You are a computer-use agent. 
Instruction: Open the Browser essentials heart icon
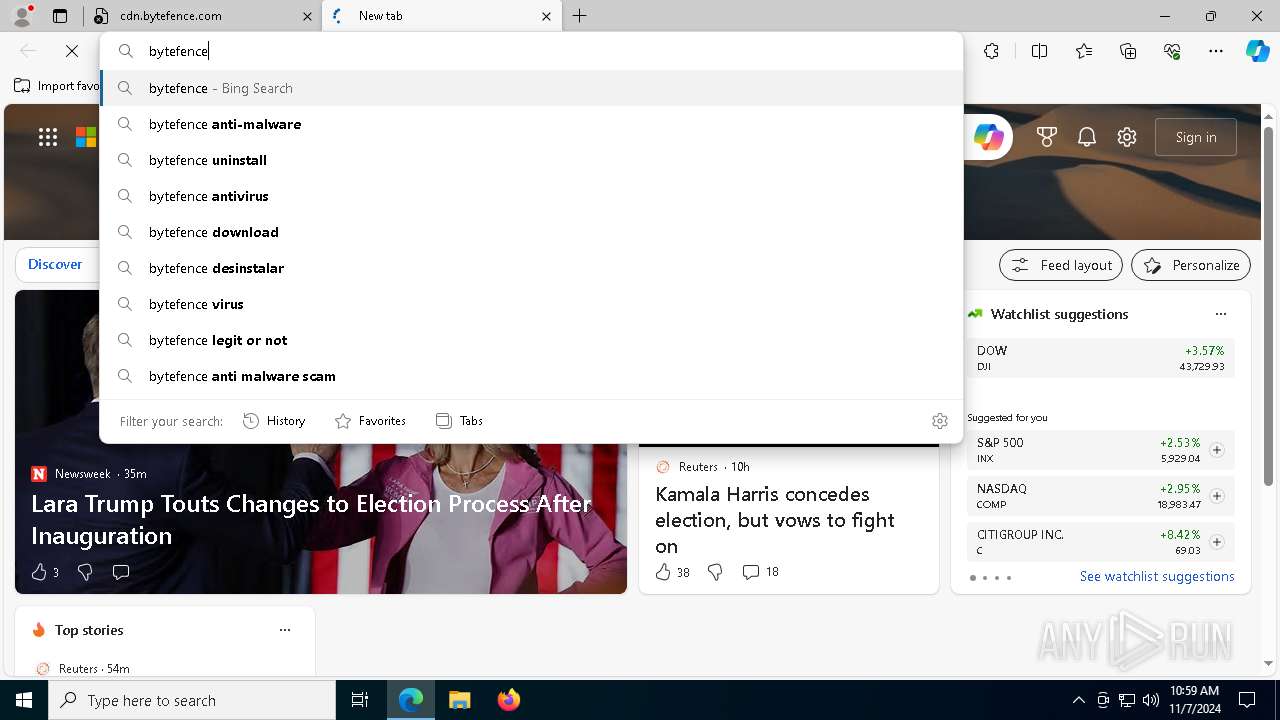point(1172,51)
